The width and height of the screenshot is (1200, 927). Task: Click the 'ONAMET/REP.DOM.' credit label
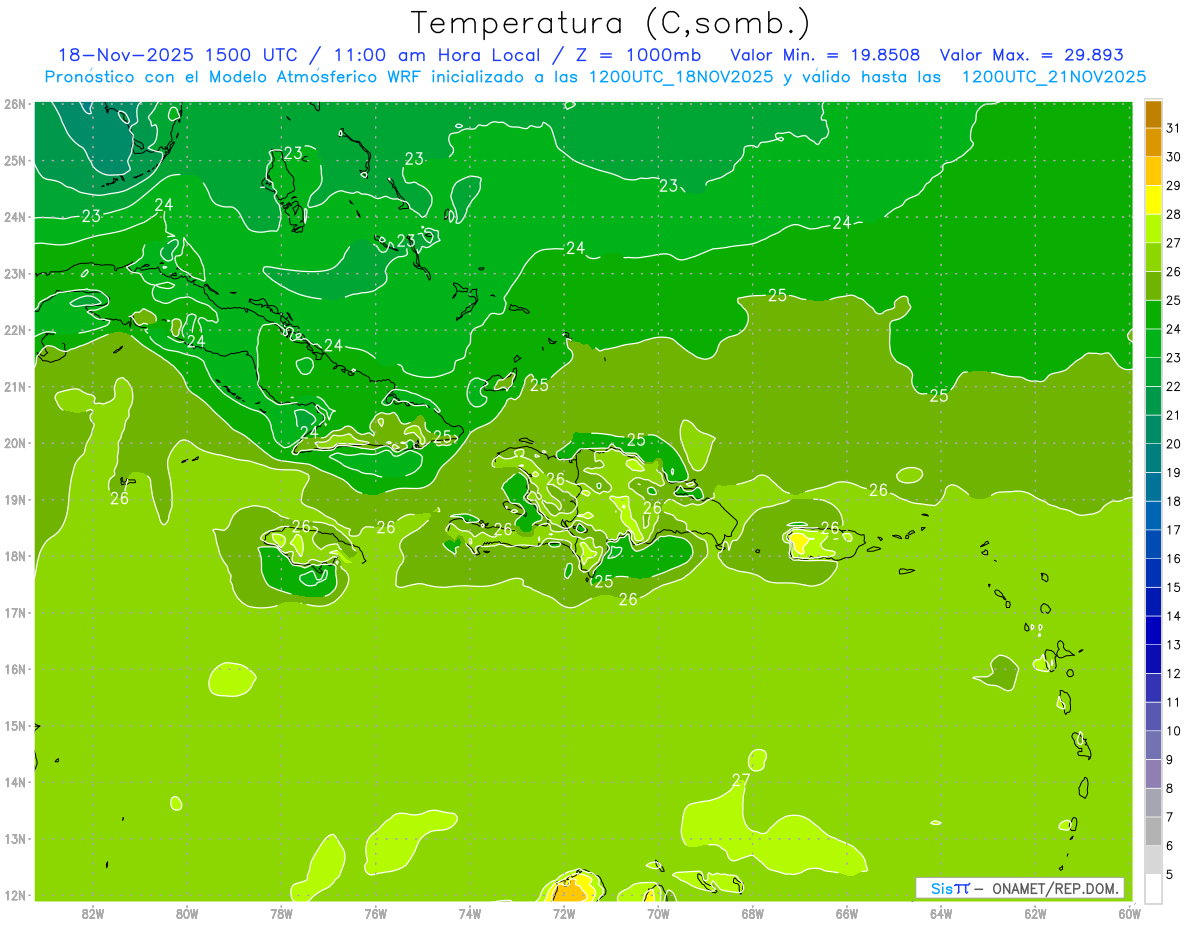click(1053, 888)
